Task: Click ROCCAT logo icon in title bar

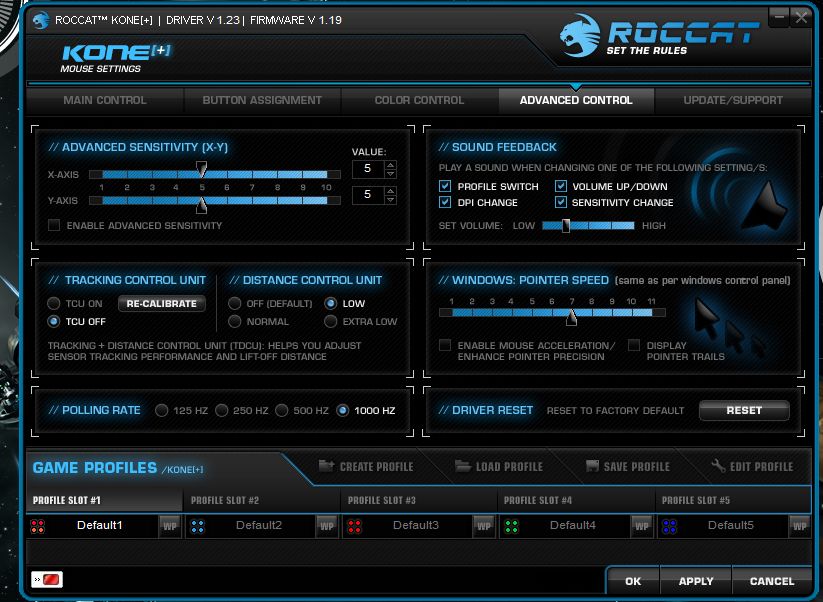Action: coord(41,20)
